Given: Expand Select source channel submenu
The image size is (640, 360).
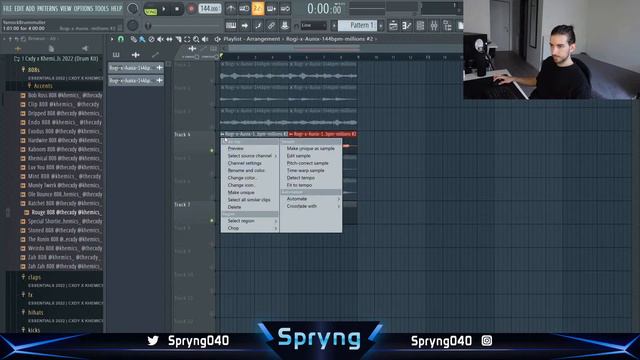Looking at the screenshot, I should coord(249,156).
